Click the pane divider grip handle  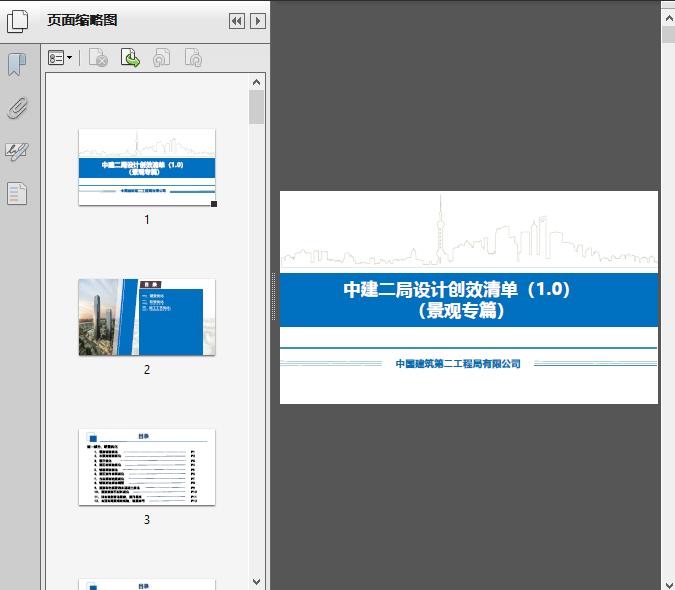pyautogui.click(x=273, y=297)
